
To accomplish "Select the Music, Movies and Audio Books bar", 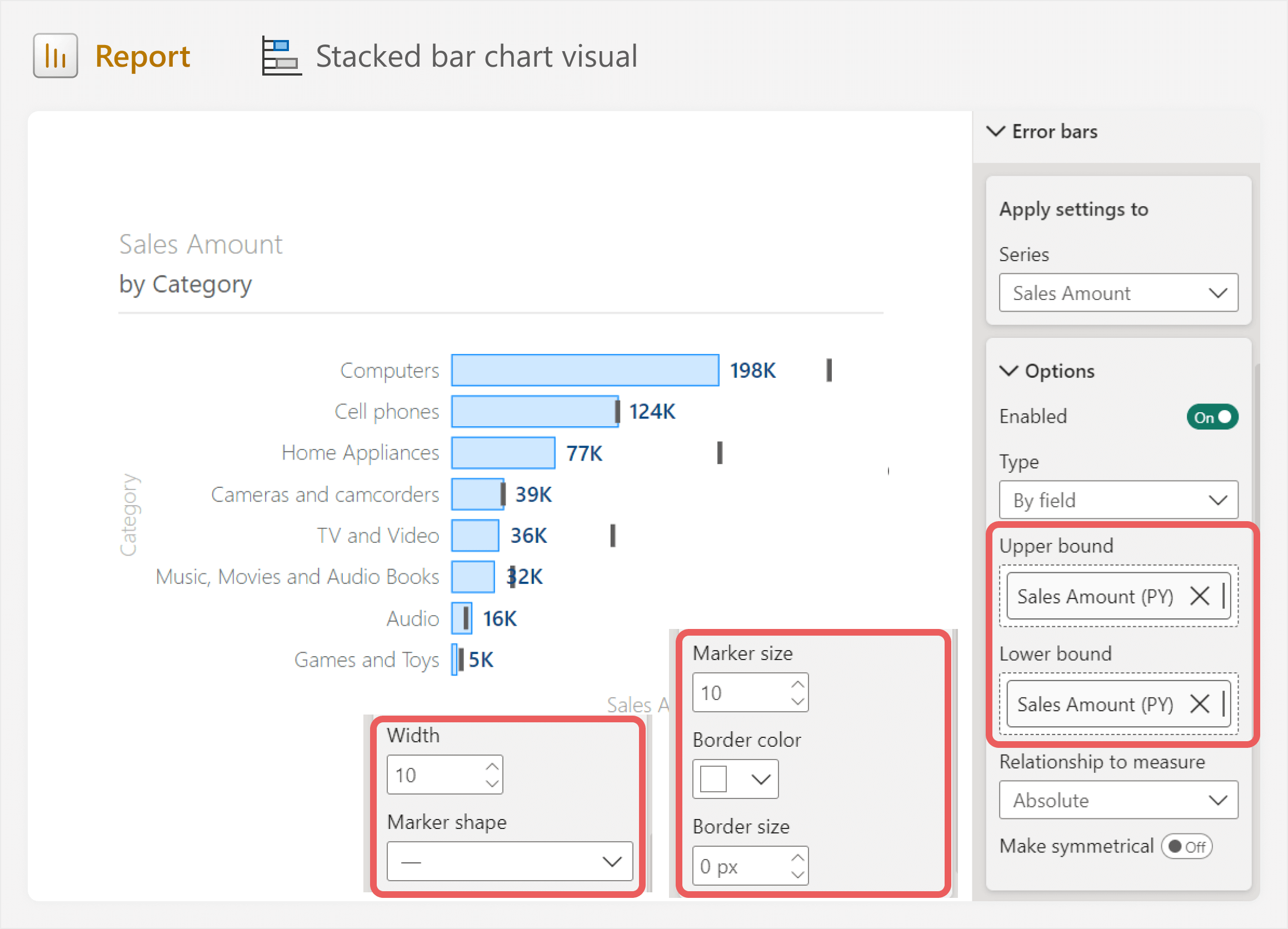I will 472,577.
